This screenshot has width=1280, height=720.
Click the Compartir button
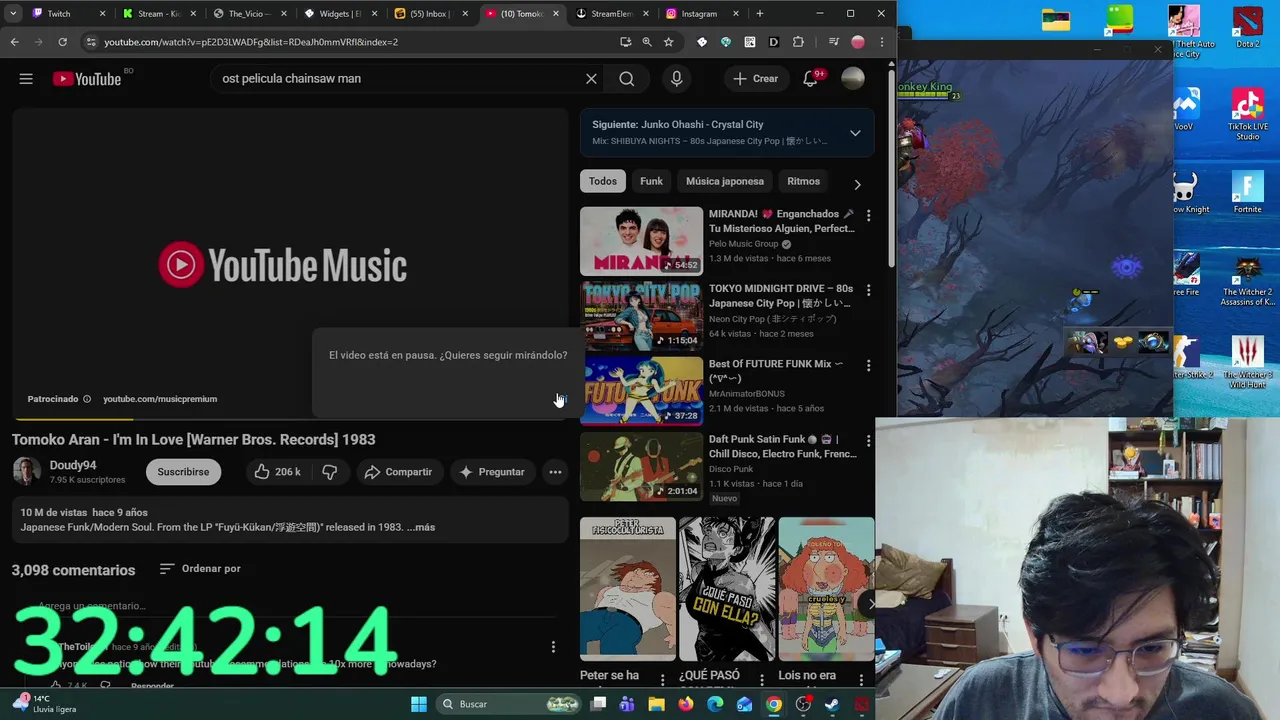[x=398, y=472]
